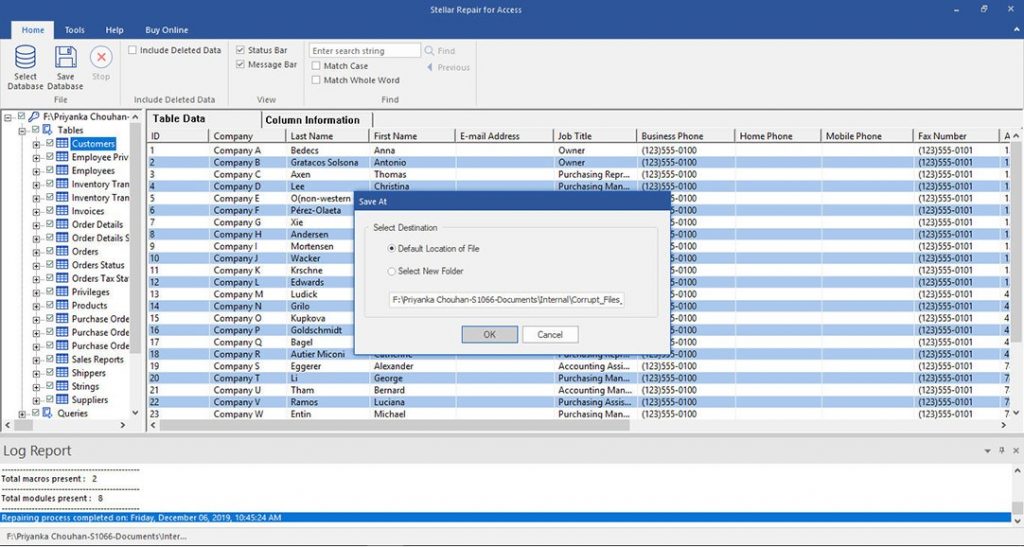Viewport: 1024px width, 547px height.
Task: Click the Queries folder icon
Action: pyautogui.click(x=48, y=413)
